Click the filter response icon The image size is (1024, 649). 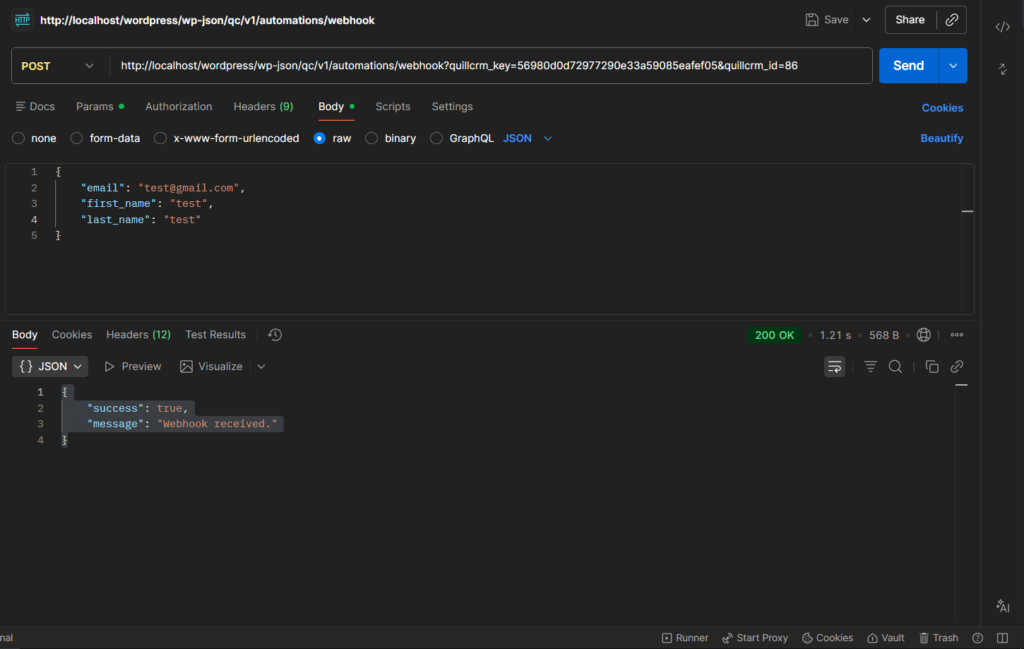pyautogui.click(x=870, y=367)
